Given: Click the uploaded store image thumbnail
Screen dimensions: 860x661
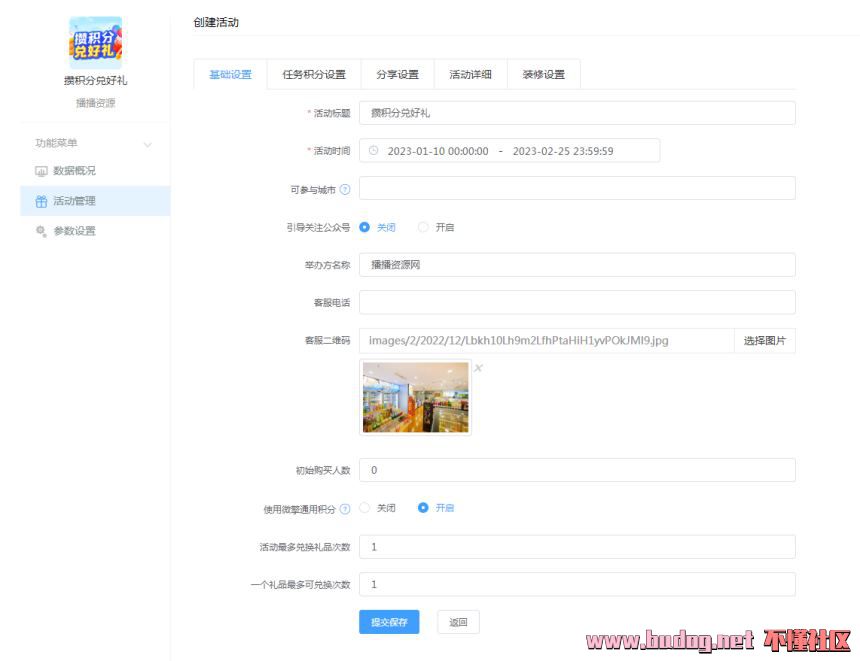Looking at the screenshot, I should [415, 397].
